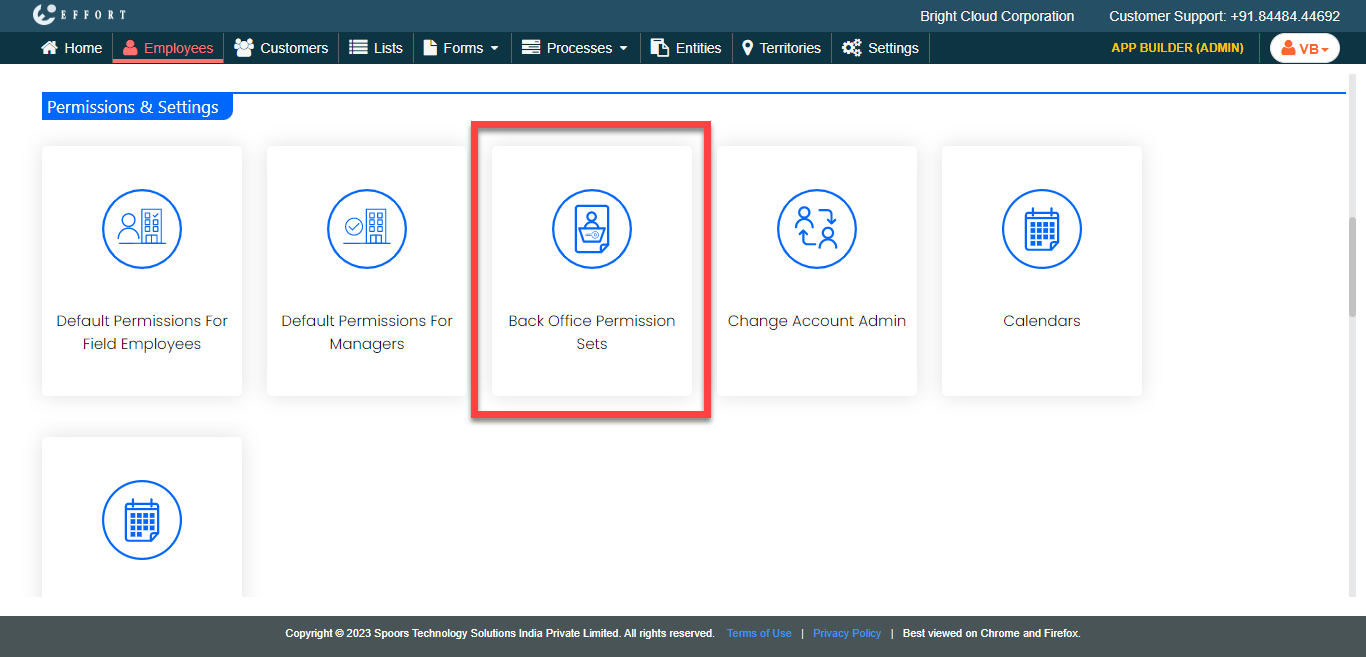Viewport: 1366px width, 657px height.
Task: Open the Customers section
Action: 281,48
